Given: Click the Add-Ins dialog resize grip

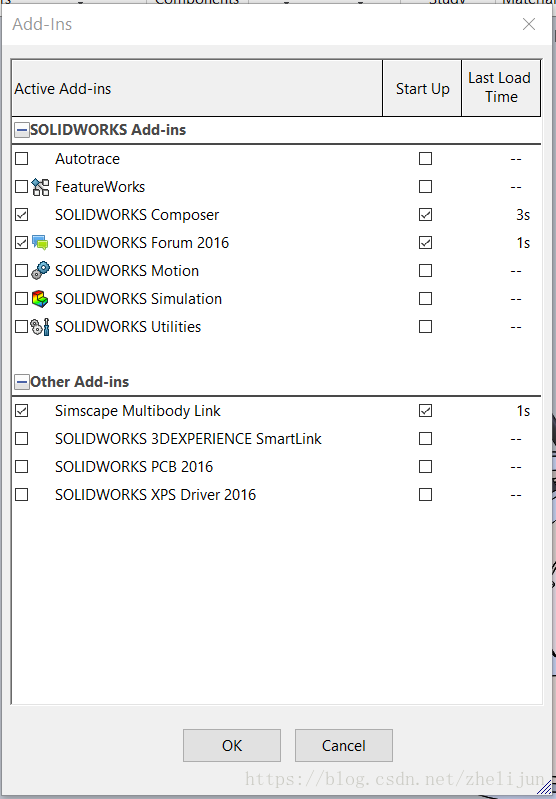Looking at the screenshot, I should click(546, 789).
